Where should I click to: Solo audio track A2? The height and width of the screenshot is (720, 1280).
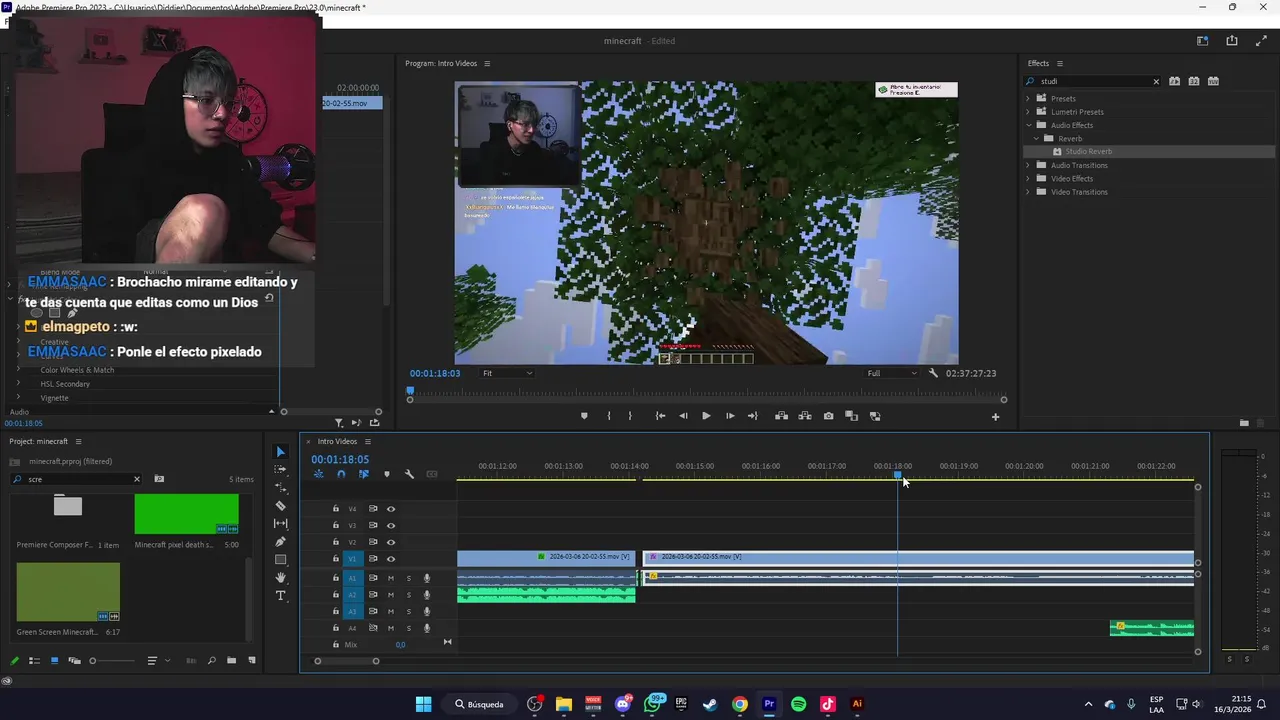coord(408,594)
